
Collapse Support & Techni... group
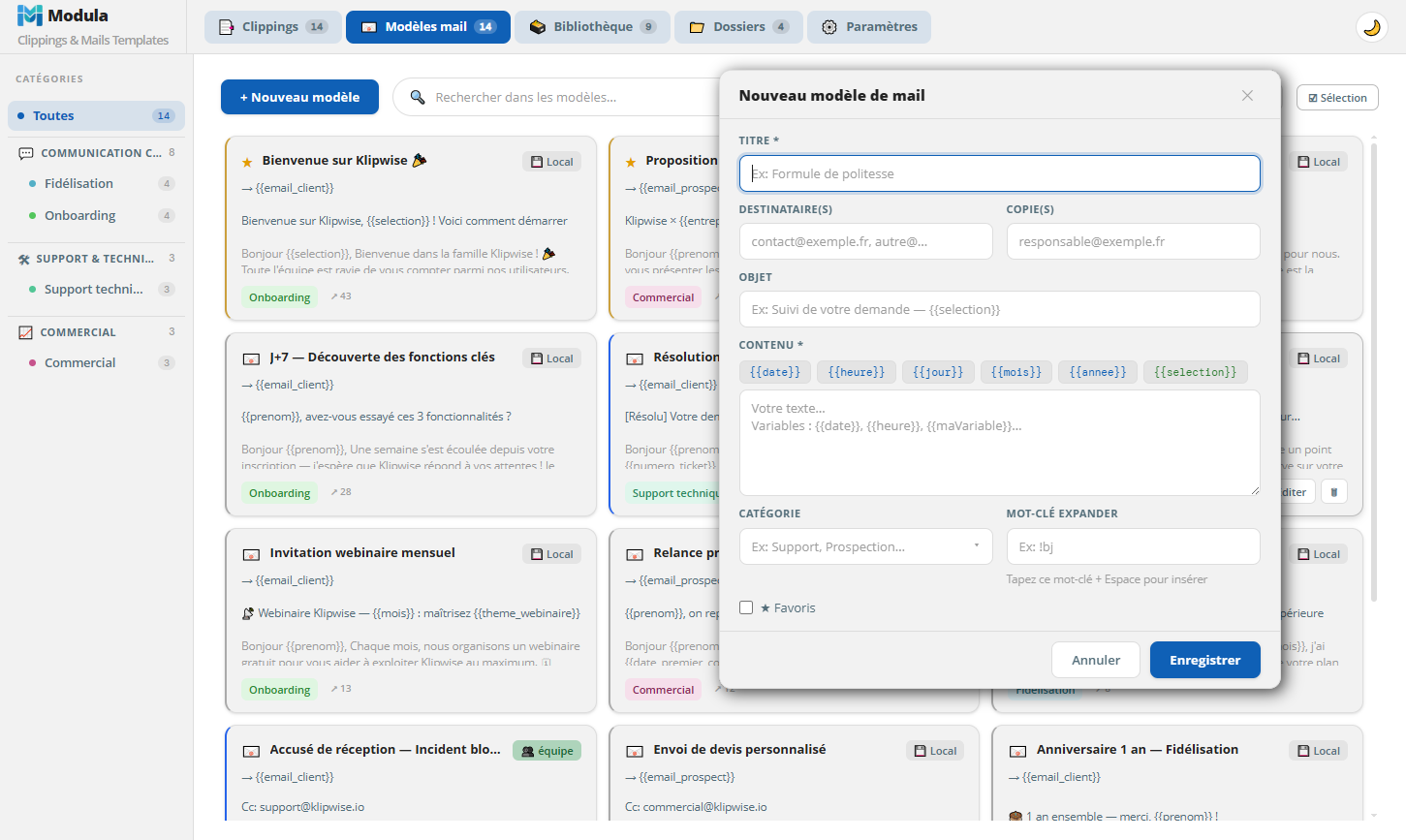(96, 259)
